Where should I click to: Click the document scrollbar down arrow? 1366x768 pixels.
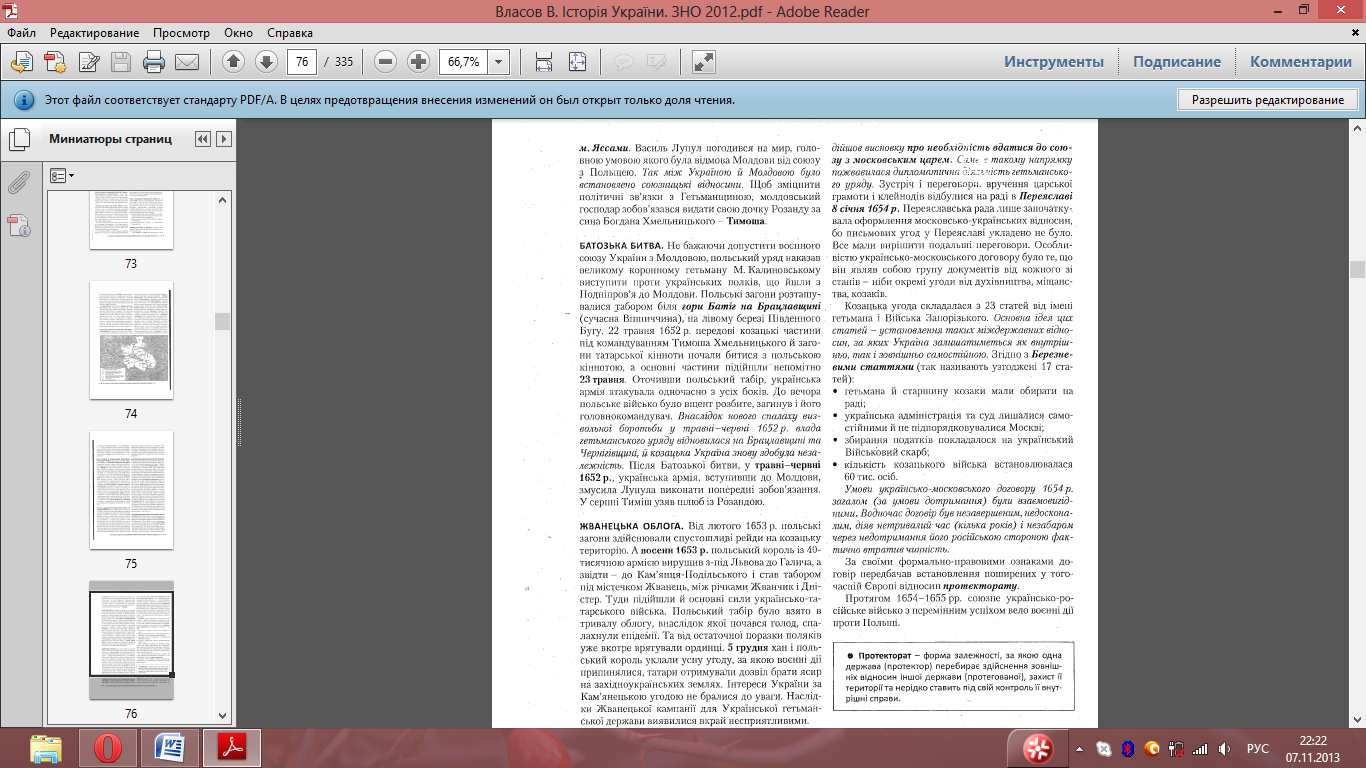1357,719
